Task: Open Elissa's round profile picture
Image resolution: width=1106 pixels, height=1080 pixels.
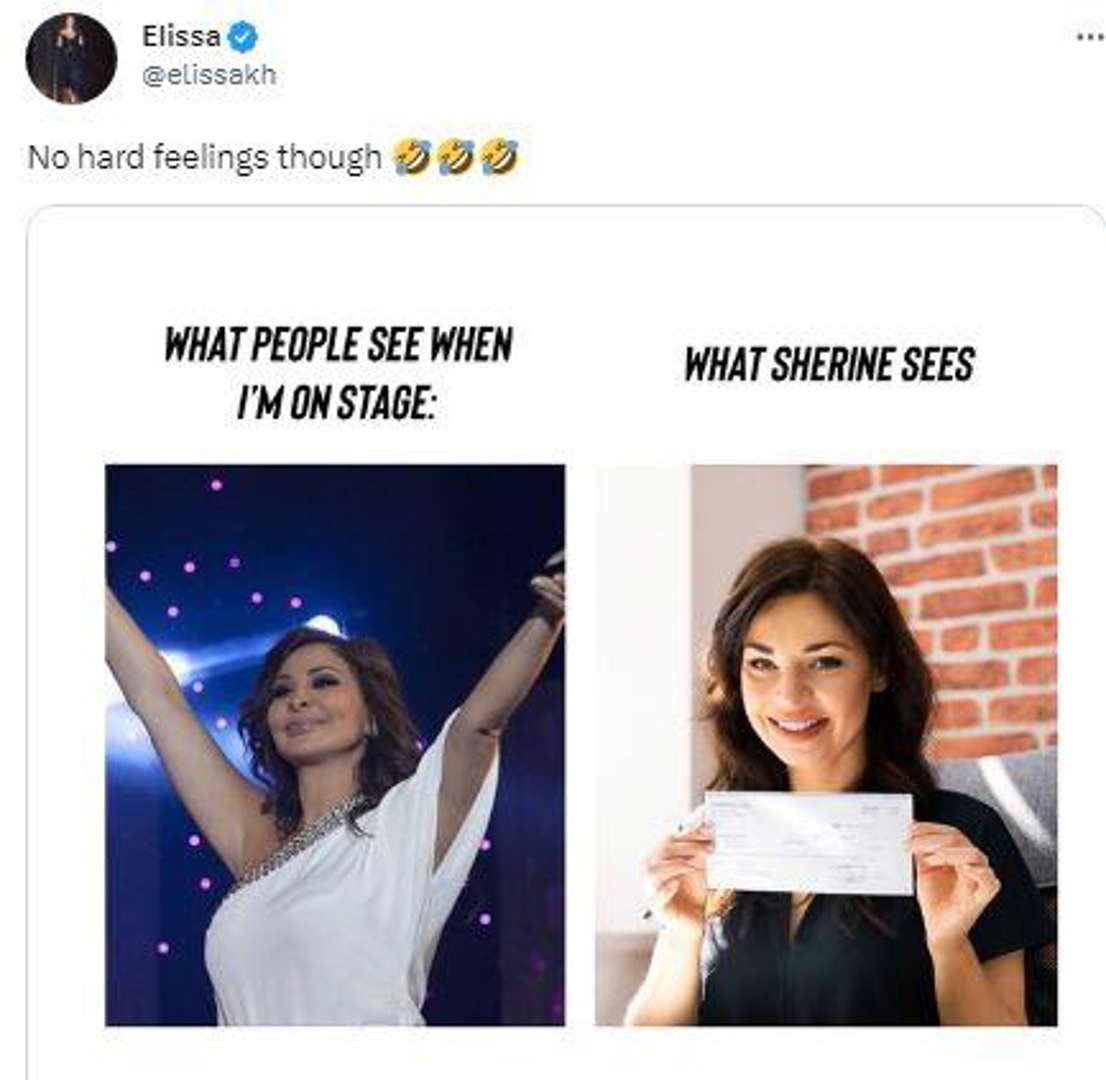Action: click(70, 58)
